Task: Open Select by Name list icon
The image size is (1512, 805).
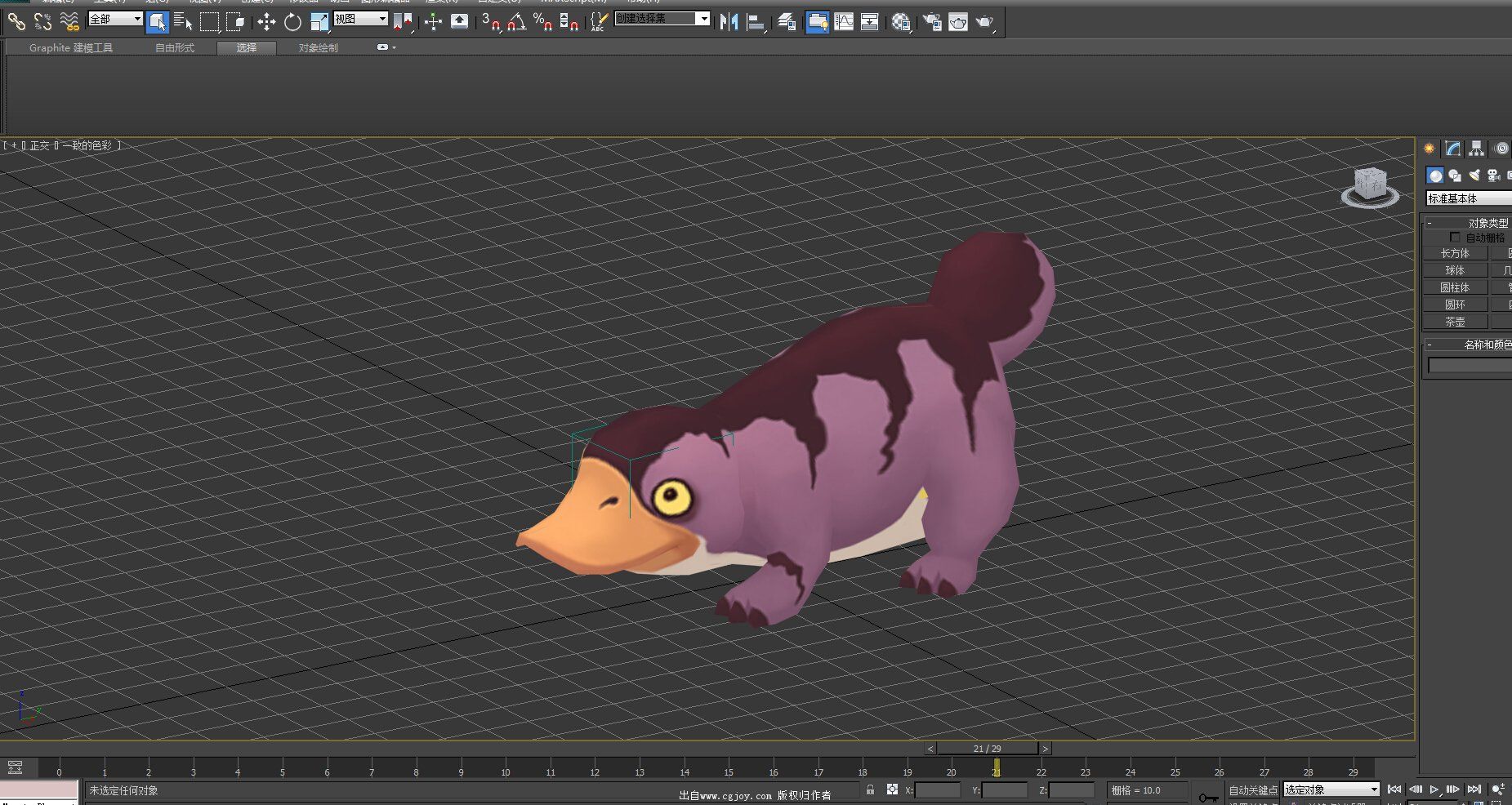Action: pos(183,22)
